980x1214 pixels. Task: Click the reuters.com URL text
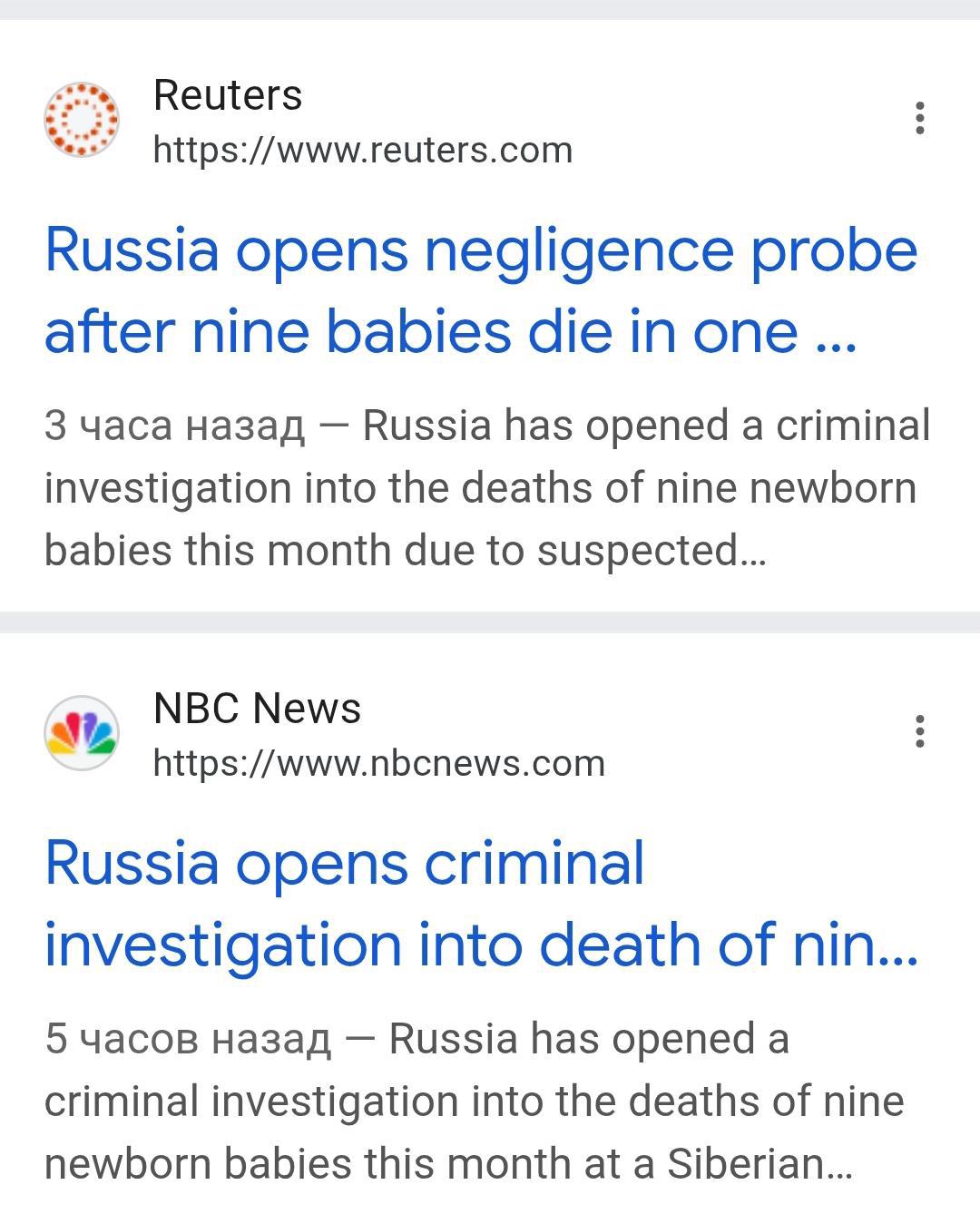(x=363, y=151)
